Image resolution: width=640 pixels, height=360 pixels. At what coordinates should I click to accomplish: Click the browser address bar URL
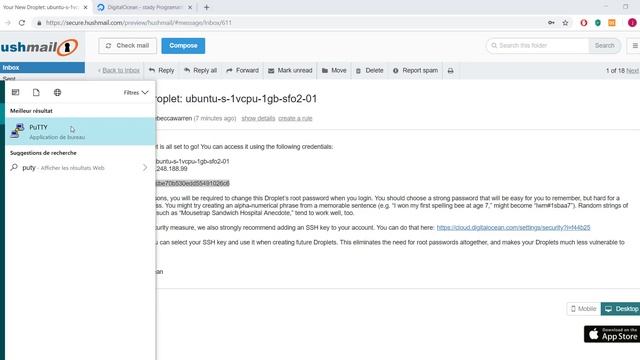tap(139, 23)
